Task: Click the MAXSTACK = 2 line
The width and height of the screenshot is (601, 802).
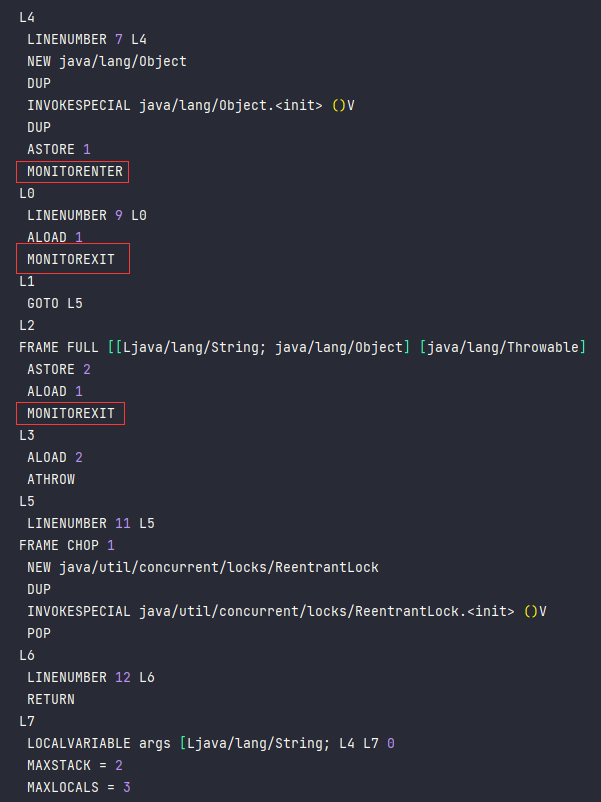Action: [x=75, y=765]
